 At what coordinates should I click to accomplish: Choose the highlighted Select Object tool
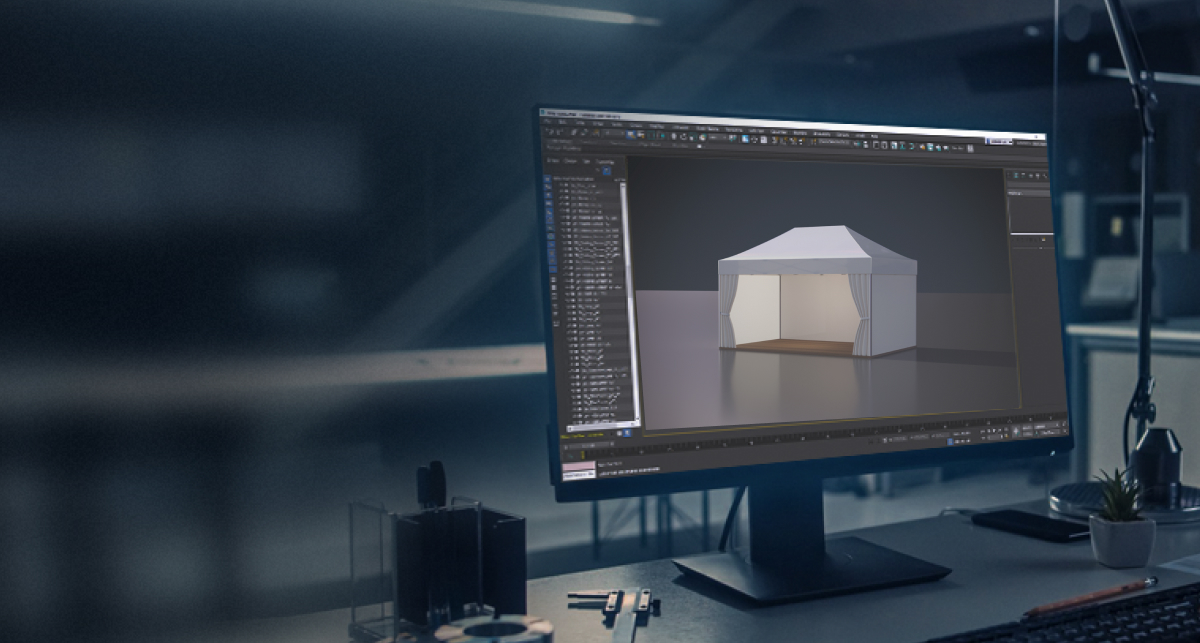click(x=631, y=134)
